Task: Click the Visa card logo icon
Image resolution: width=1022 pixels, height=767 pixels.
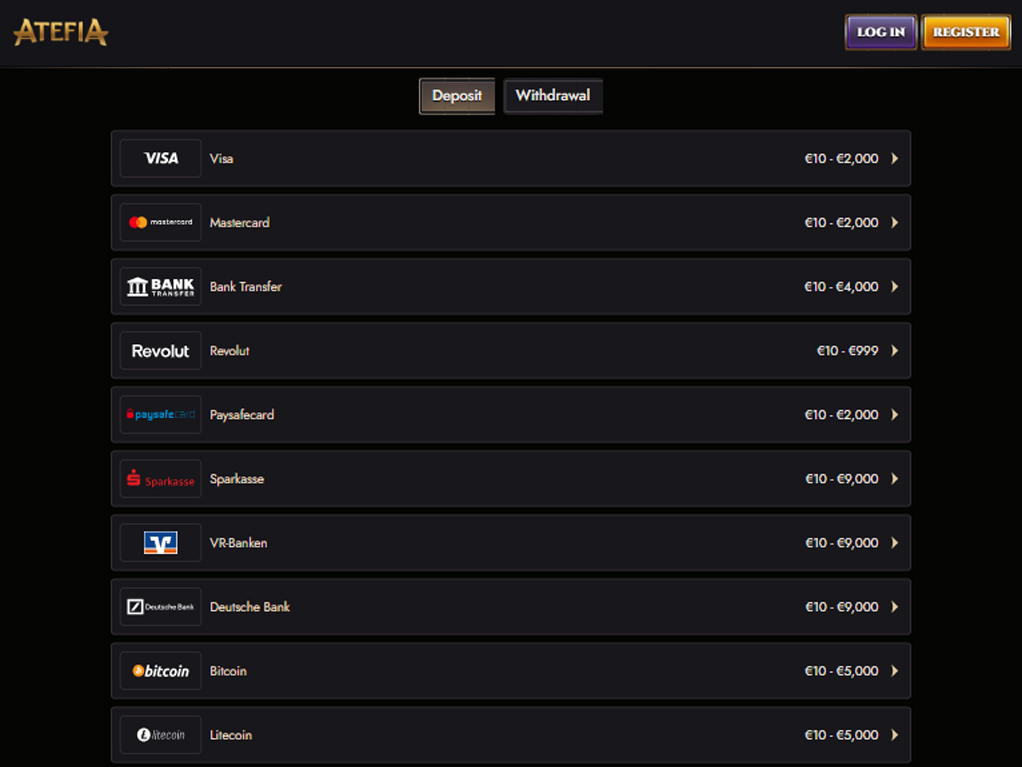Action: click(160, 158)
